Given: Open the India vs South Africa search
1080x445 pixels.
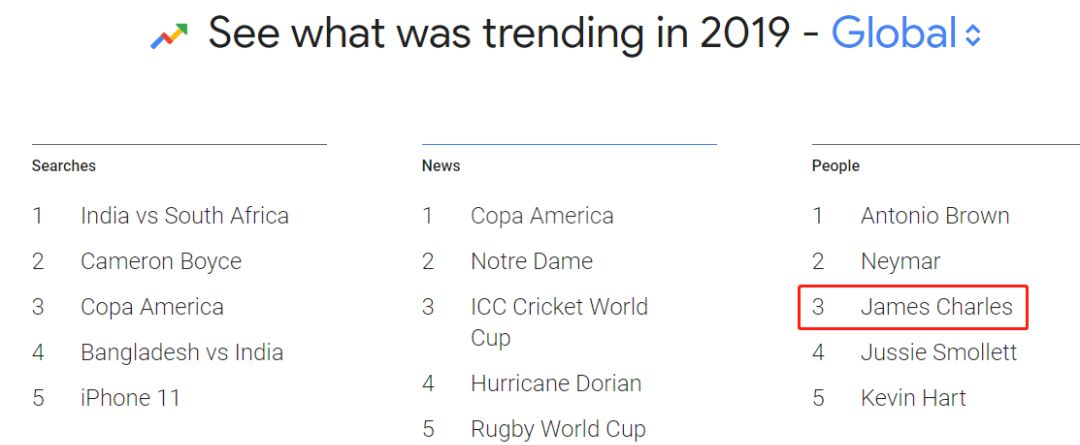Looking at the screenshot, I should (x=184, y=216).
